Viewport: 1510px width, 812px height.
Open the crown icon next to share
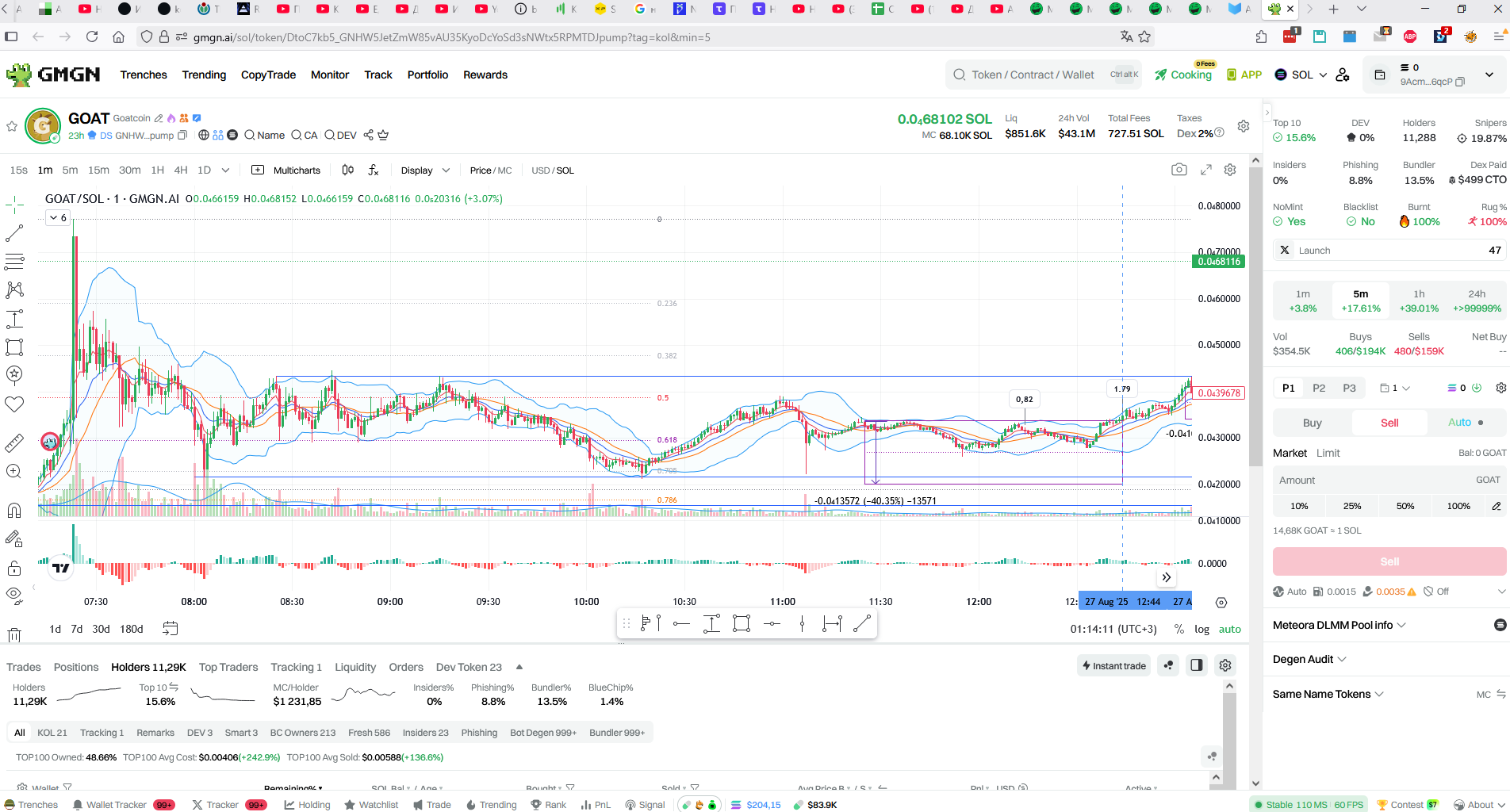[x=383, y=135]
